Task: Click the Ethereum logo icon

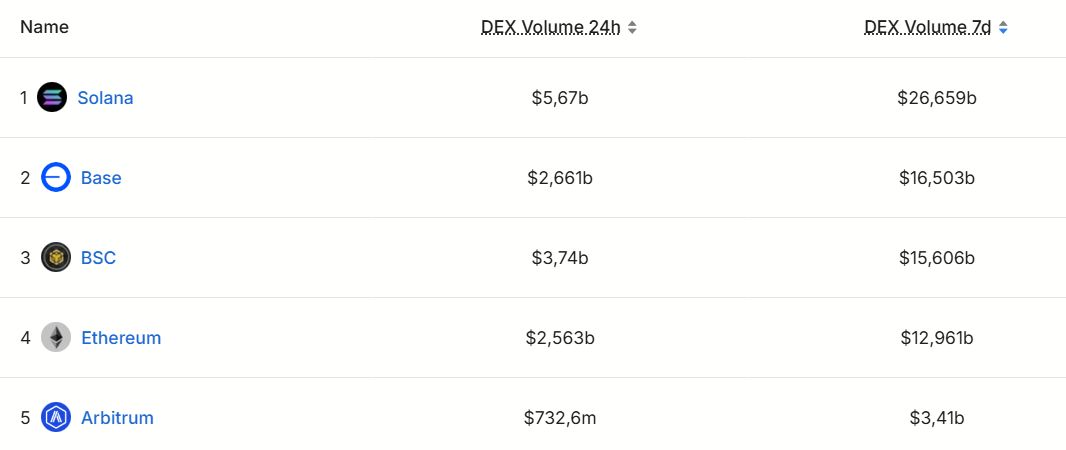Action: click(x=56, y=338)
